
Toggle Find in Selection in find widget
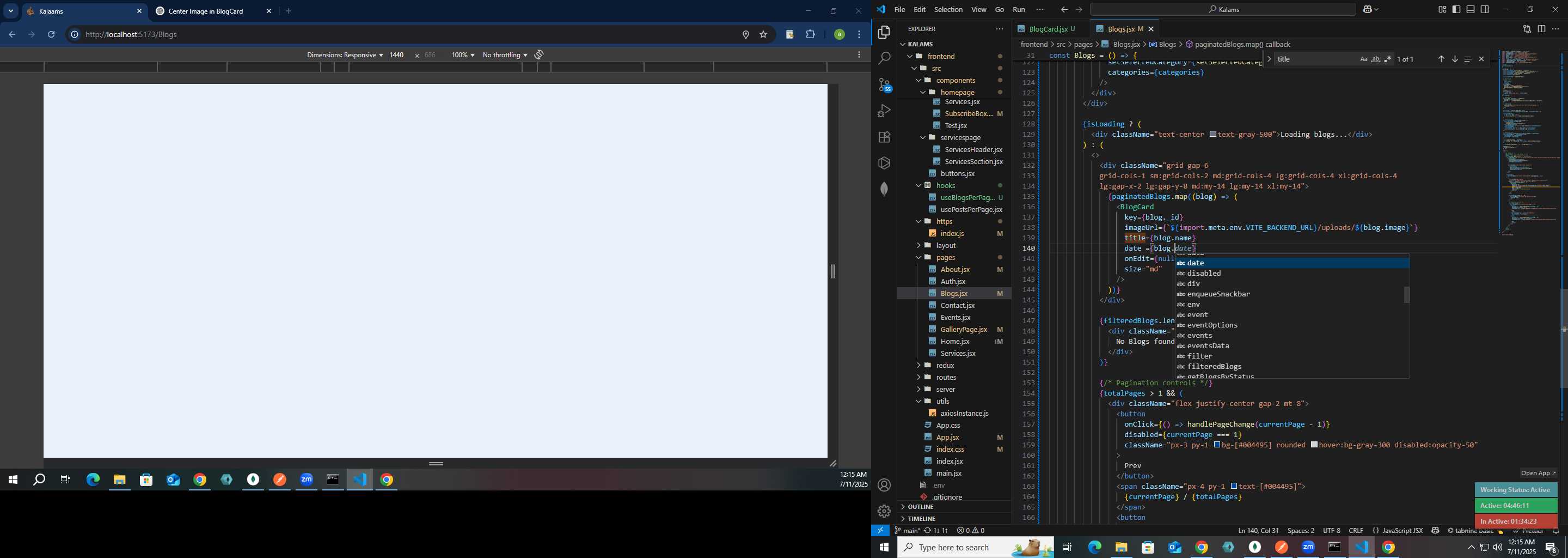(1468, 59)
